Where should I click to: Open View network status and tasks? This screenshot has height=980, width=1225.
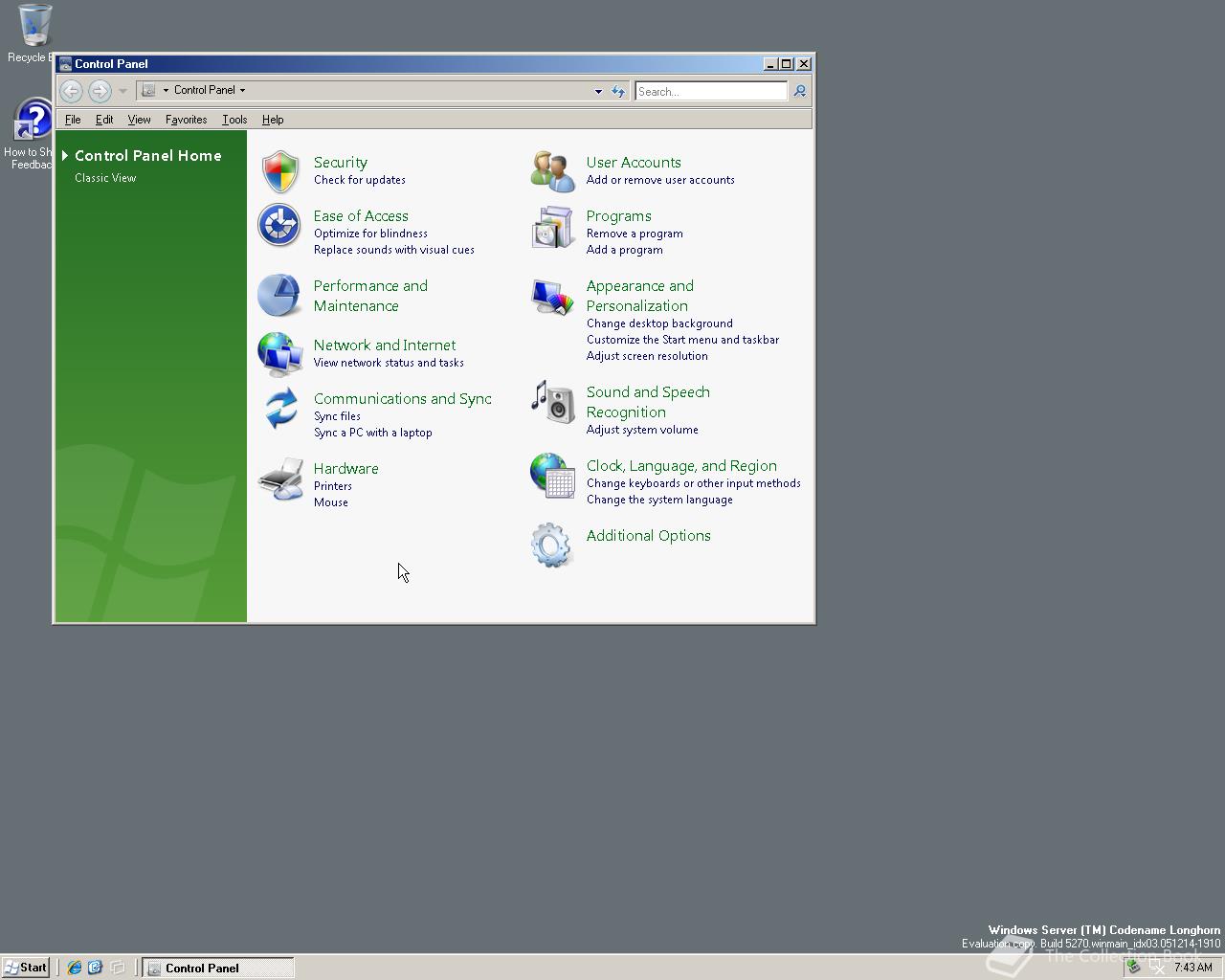click(x=389, y=363)
